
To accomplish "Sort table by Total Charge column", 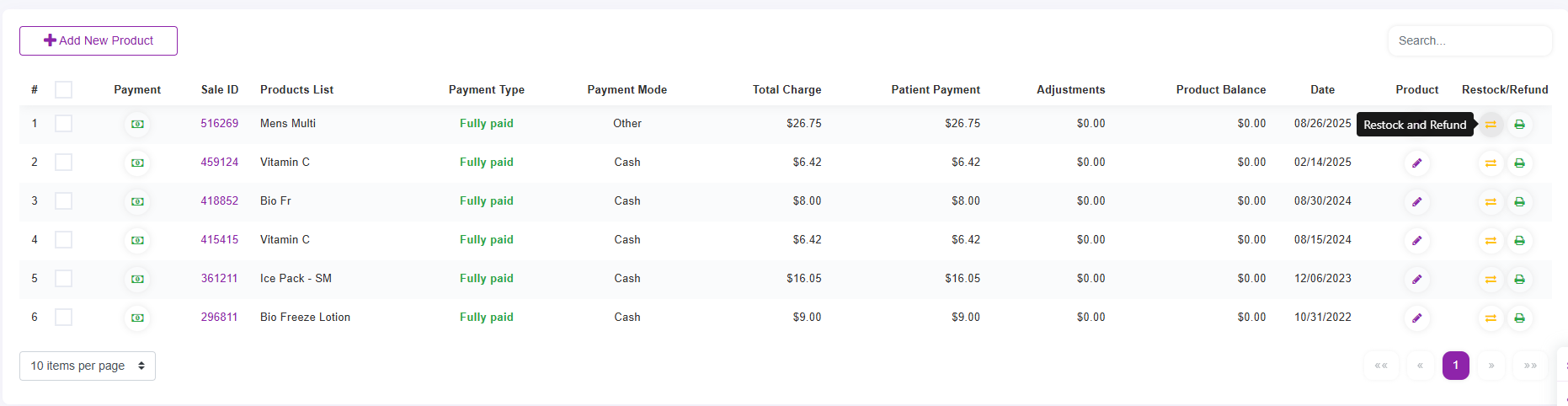I will [x=787, y=89].
